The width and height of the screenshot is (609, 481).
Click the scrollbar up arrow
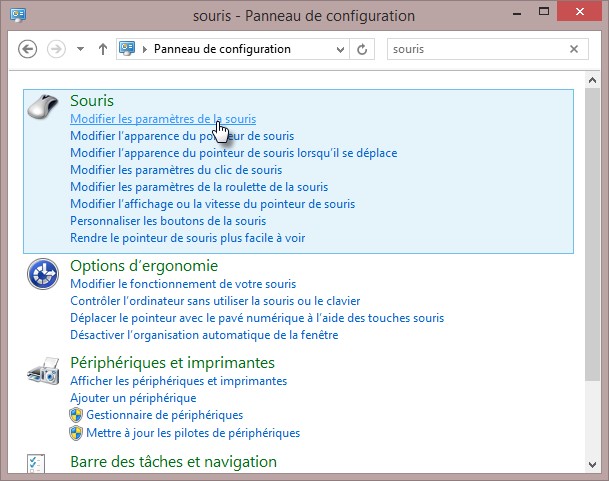(592, 80)
